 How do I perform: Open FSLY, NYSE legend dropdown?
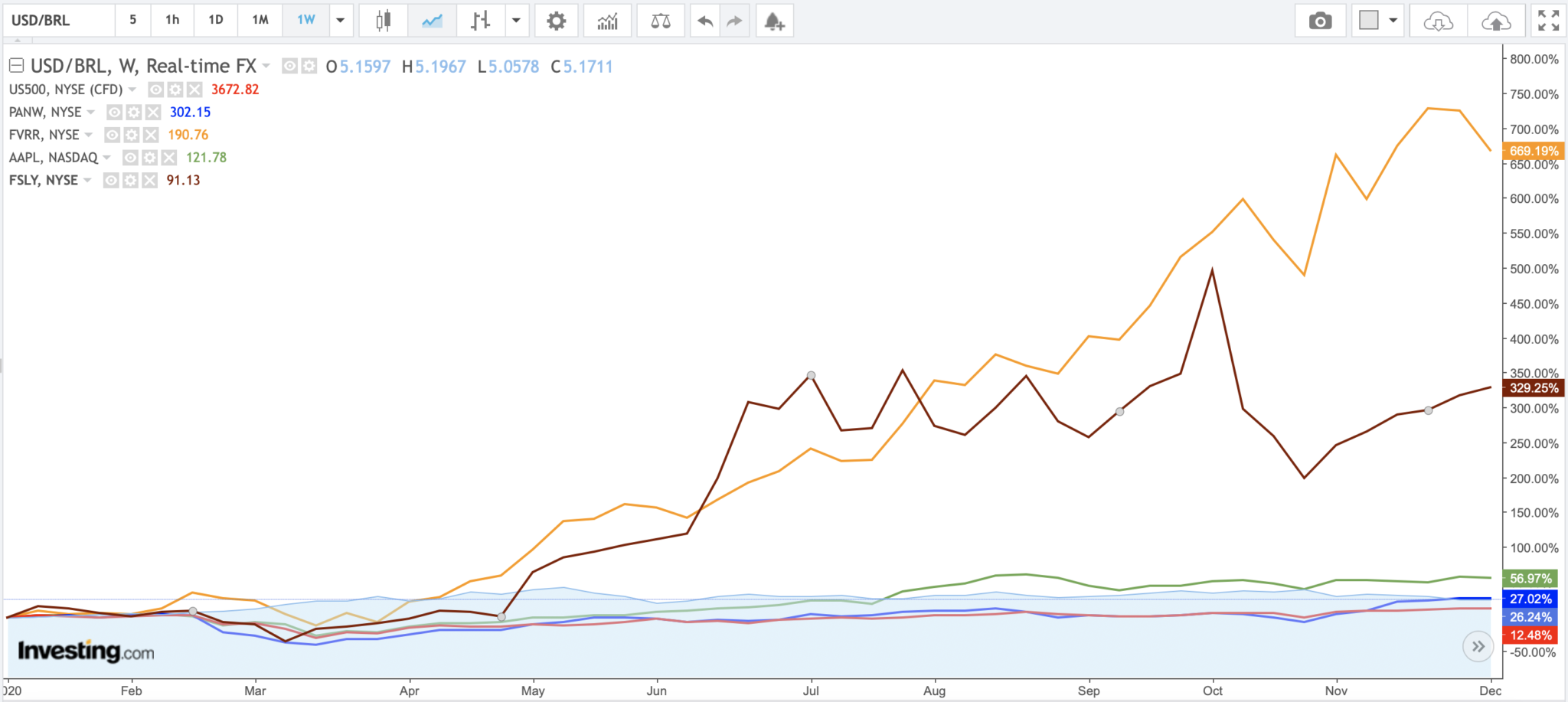[87, 181]
